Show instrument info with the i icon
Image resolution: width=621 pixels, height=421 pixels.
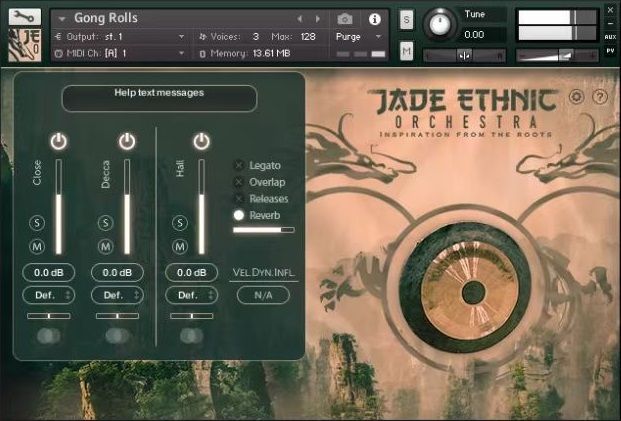(374, 19)
